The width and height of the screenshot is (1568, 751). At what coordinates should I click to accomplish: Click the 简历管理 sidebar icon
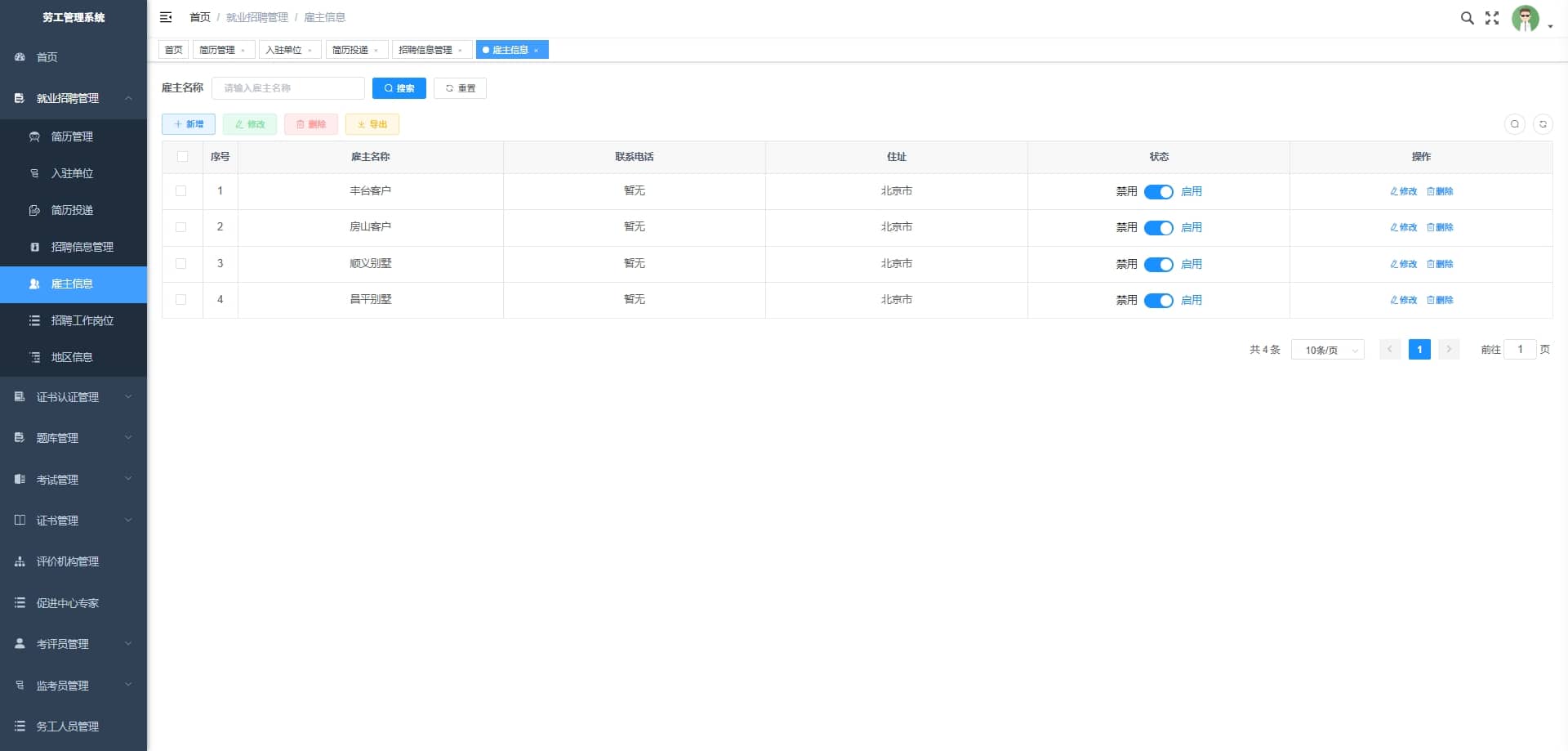(x=34, y=136)
